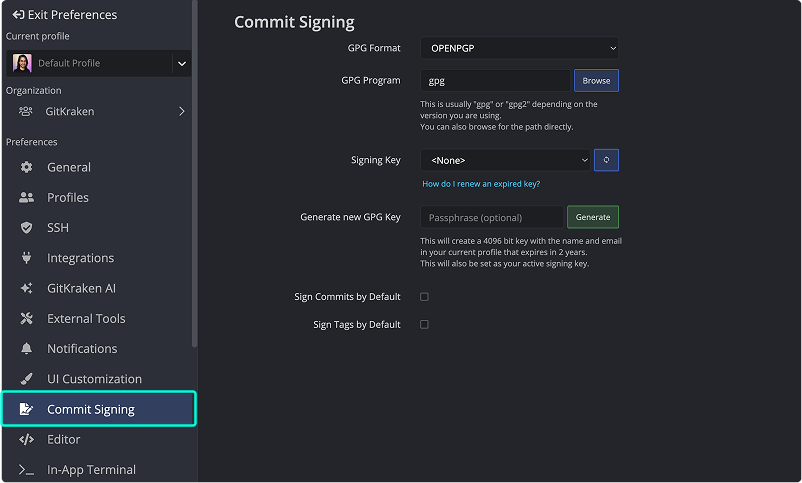Expand the GitKraken organization chevron
This screenshot has width=802, height=483.
(181, 111)
